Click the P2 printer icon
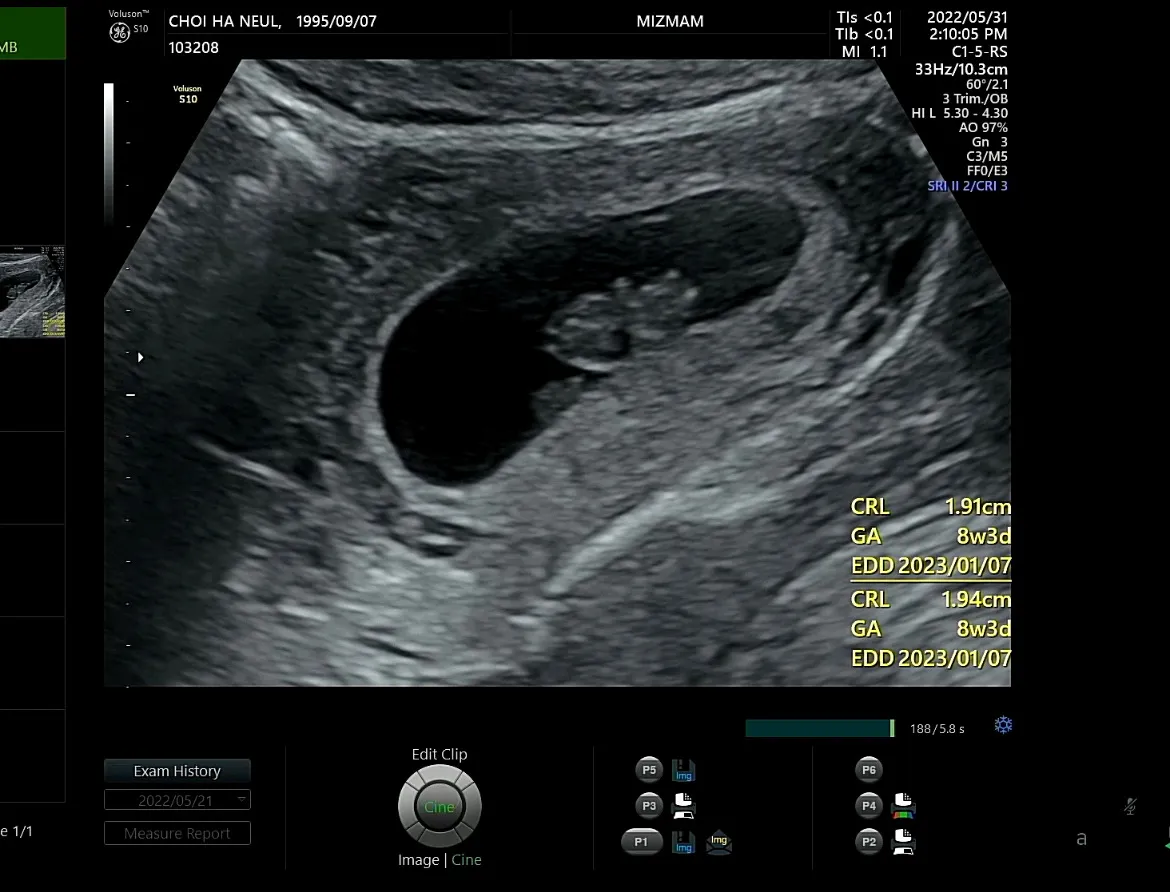Screen dimensions: 1170x892 point(903,841)
